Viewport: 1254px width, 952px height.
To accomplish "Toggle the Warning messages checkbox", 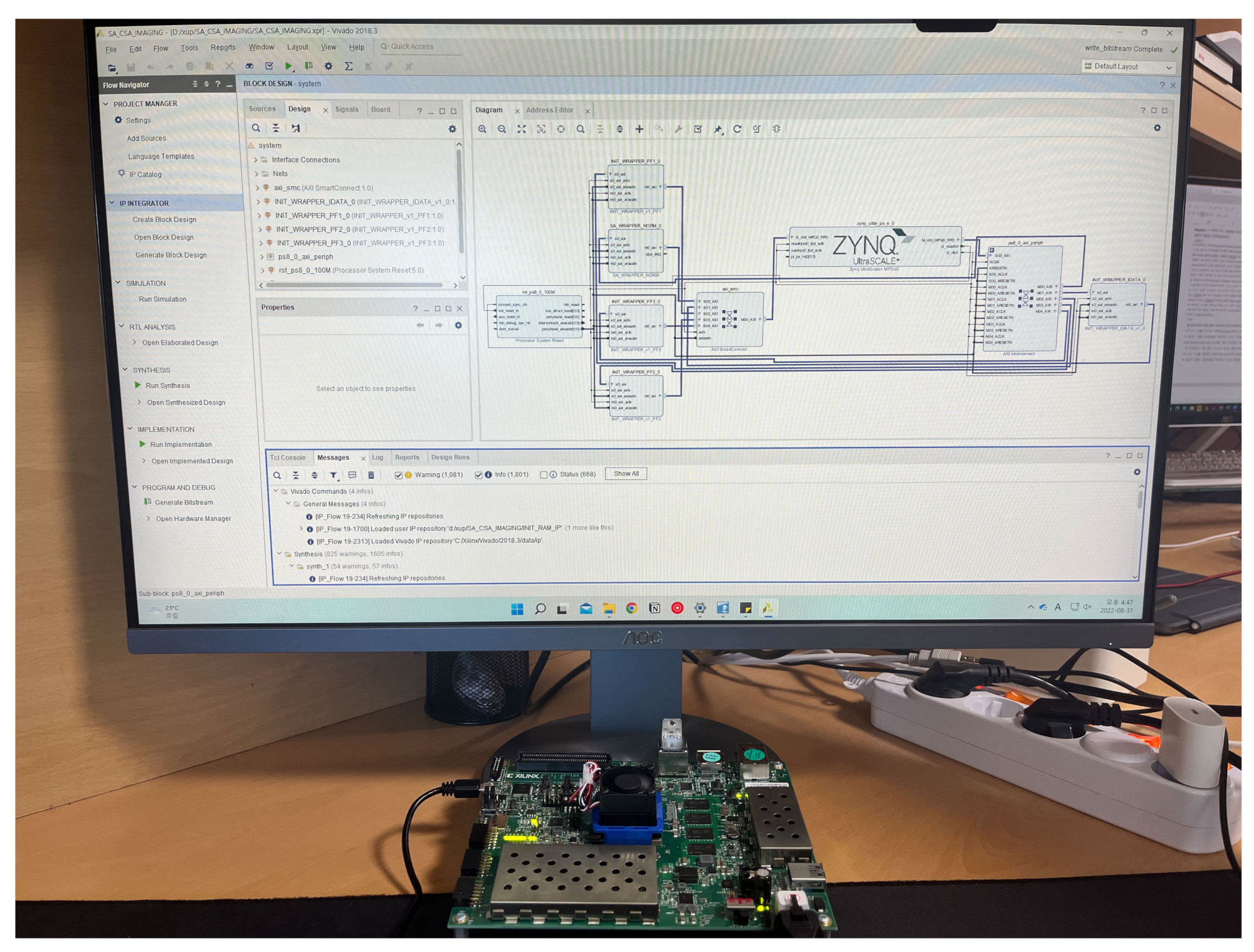I will 398,475.
